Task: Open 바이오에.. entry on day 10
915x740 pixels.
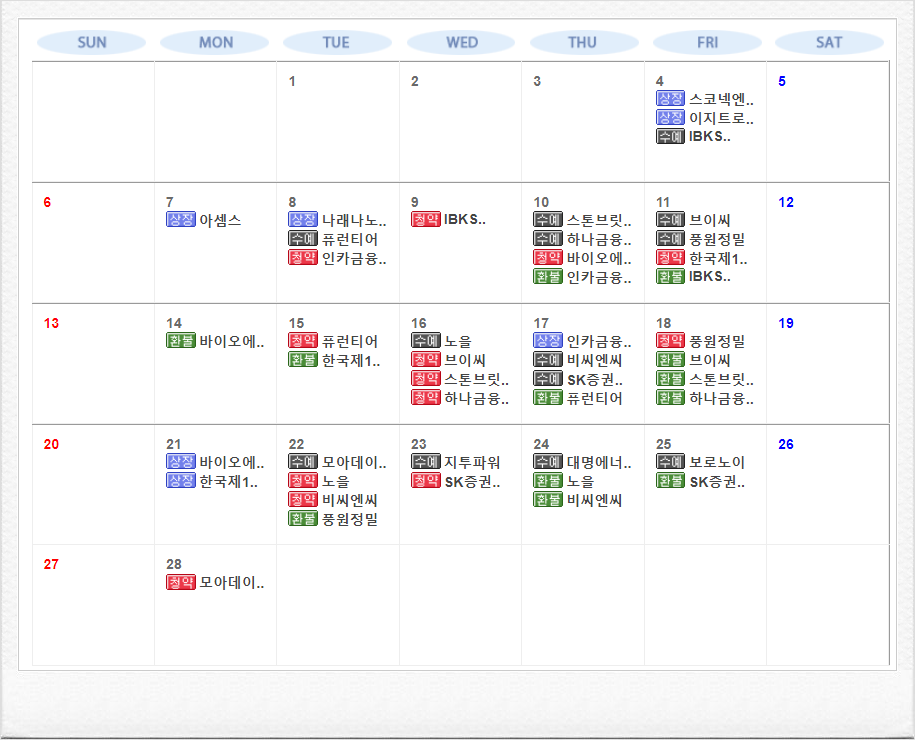Action: (x=599, y=258)
